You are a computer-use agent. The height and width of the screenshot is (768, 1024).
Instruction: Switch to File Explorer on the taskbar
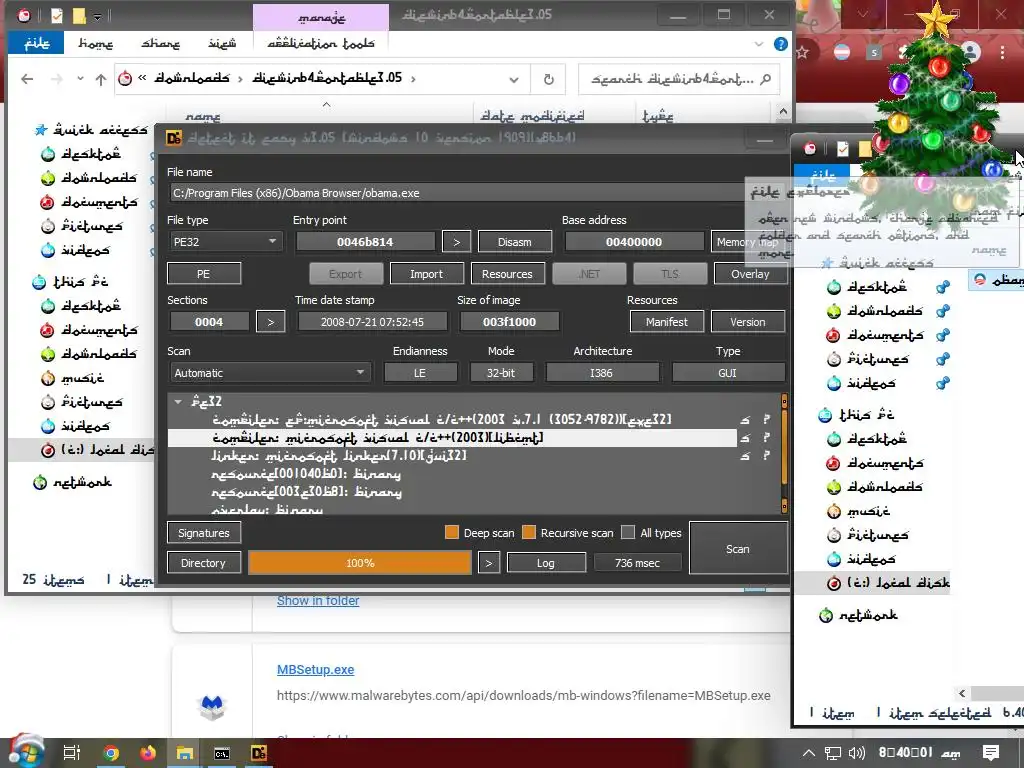coord(185,753)
